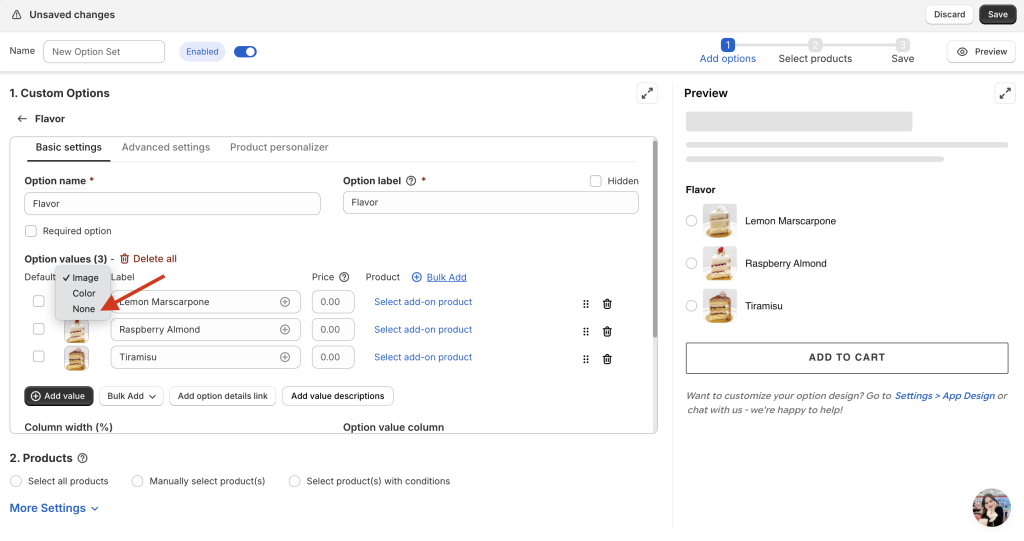Check the Required option checkbox
1024x541 pixels.
pos(31,231)
